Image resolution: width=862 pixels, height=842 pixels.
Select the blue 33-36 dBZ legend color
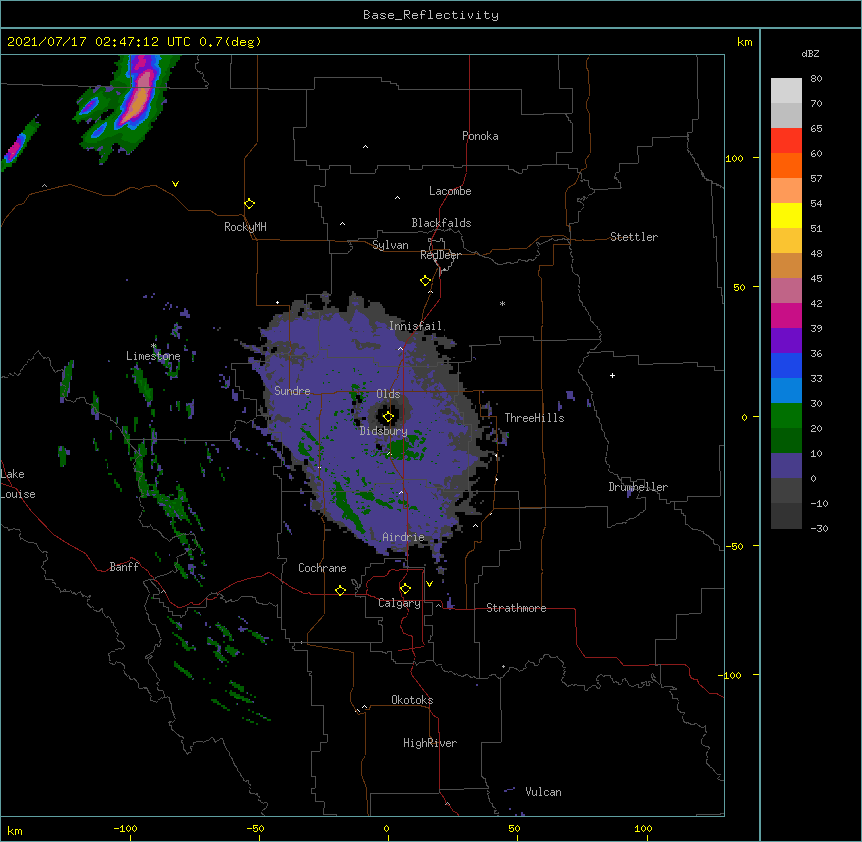(786, 365)
